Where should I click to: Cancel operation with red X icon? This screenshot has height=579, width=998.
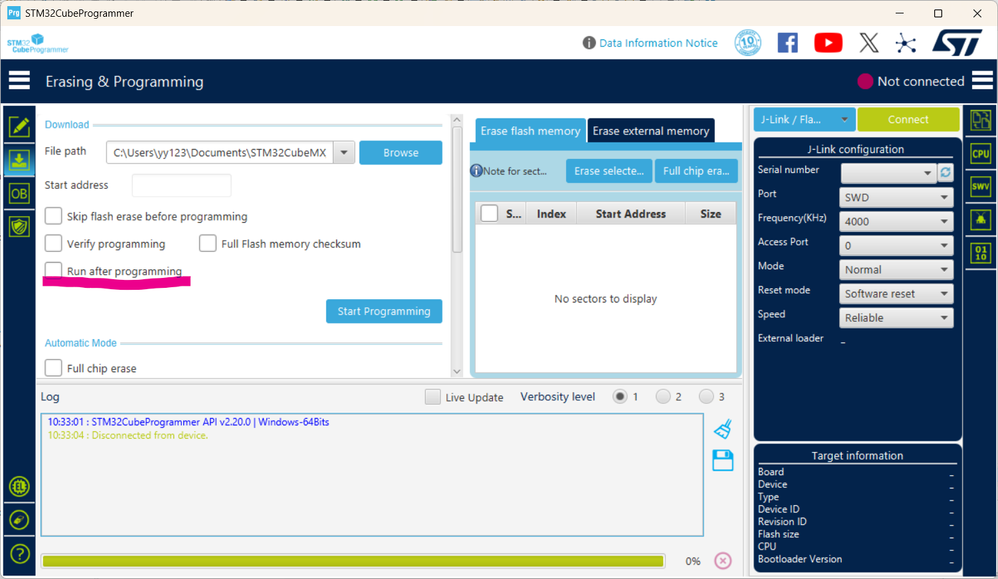722,561
